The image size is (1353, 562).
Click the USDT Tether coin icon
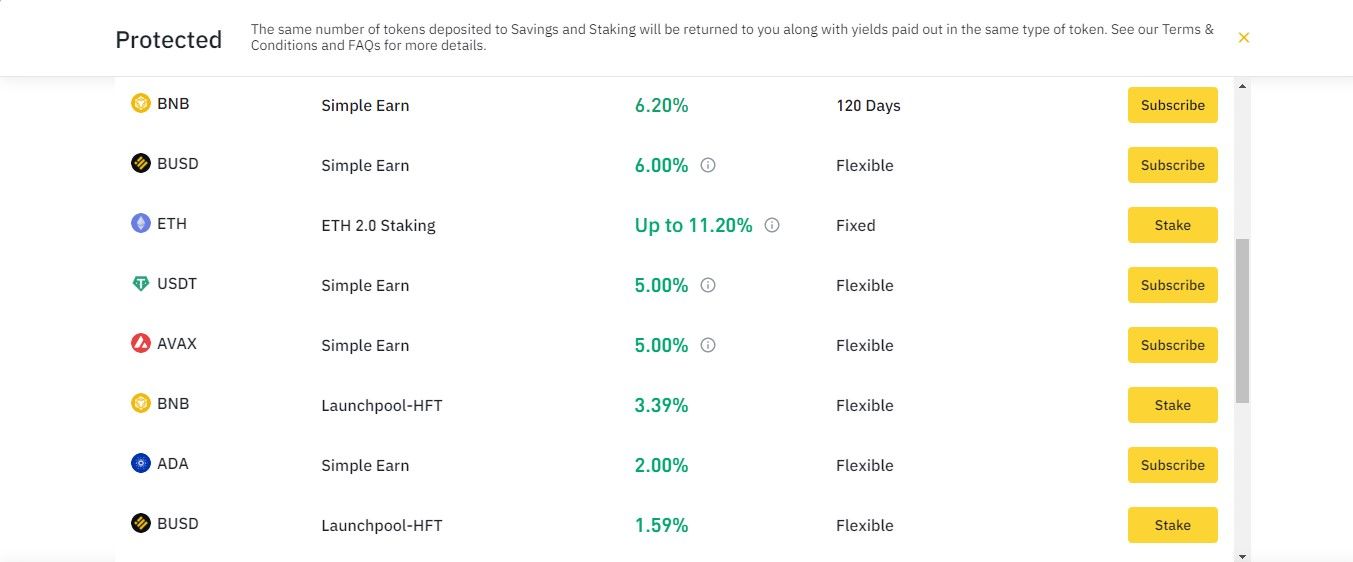pyautogui.click(x=141, y=284)
